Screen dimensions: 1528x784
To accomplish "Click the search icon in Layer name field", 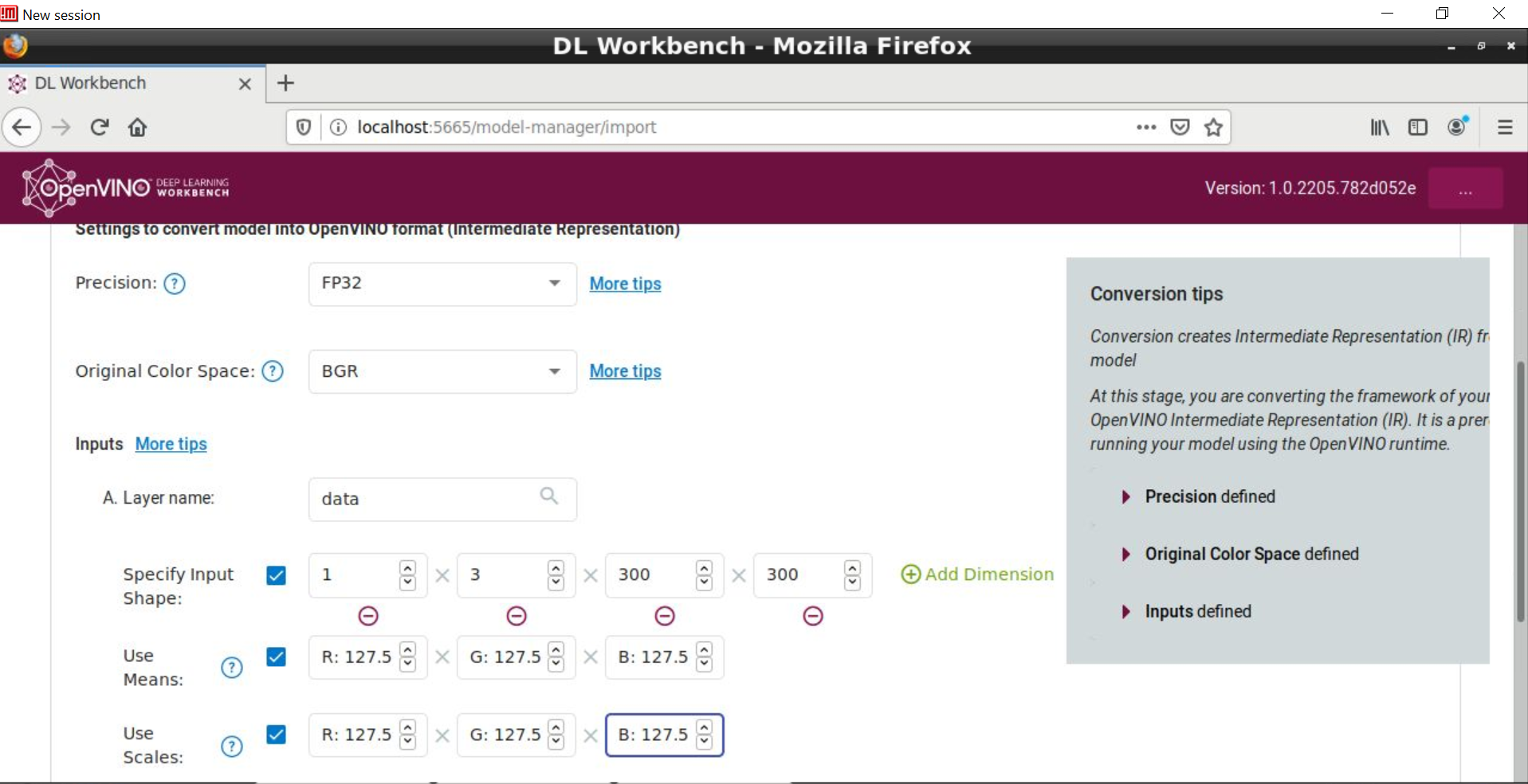I will tap(548, 496).
